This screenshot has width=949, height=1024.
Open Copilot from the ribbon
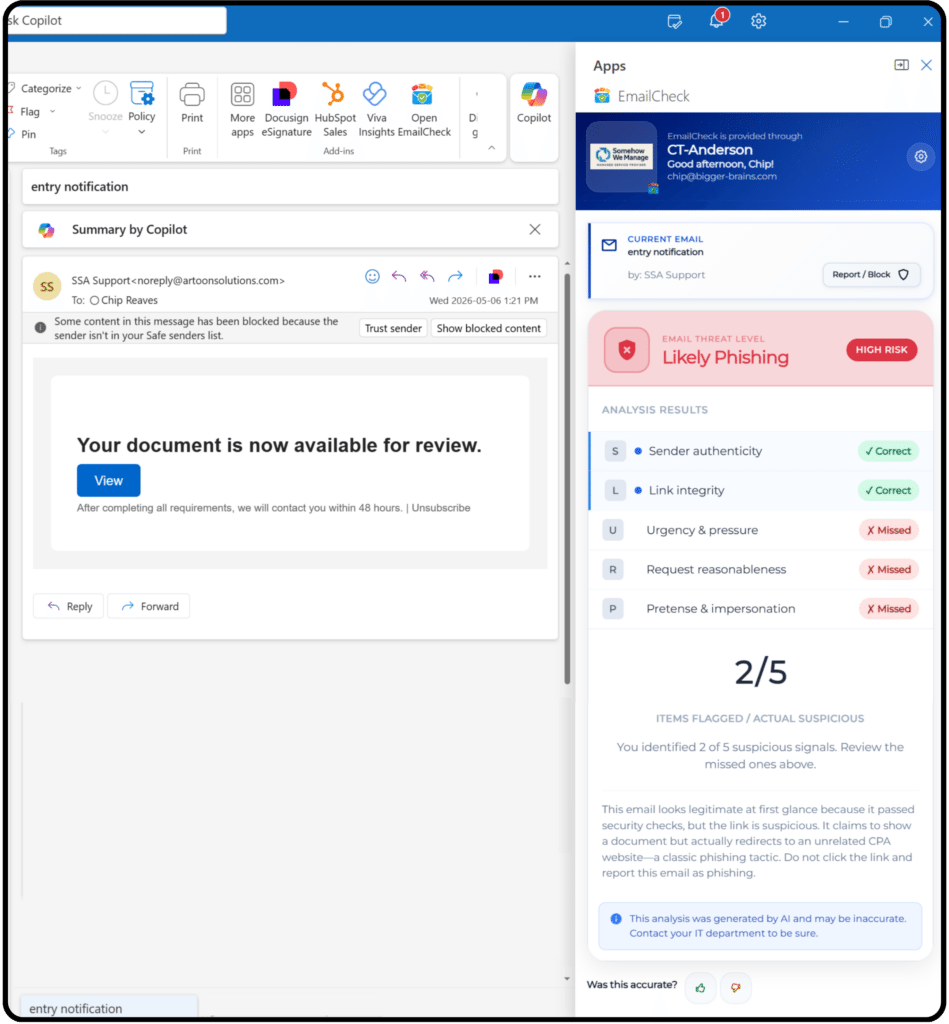click(534, 103)
